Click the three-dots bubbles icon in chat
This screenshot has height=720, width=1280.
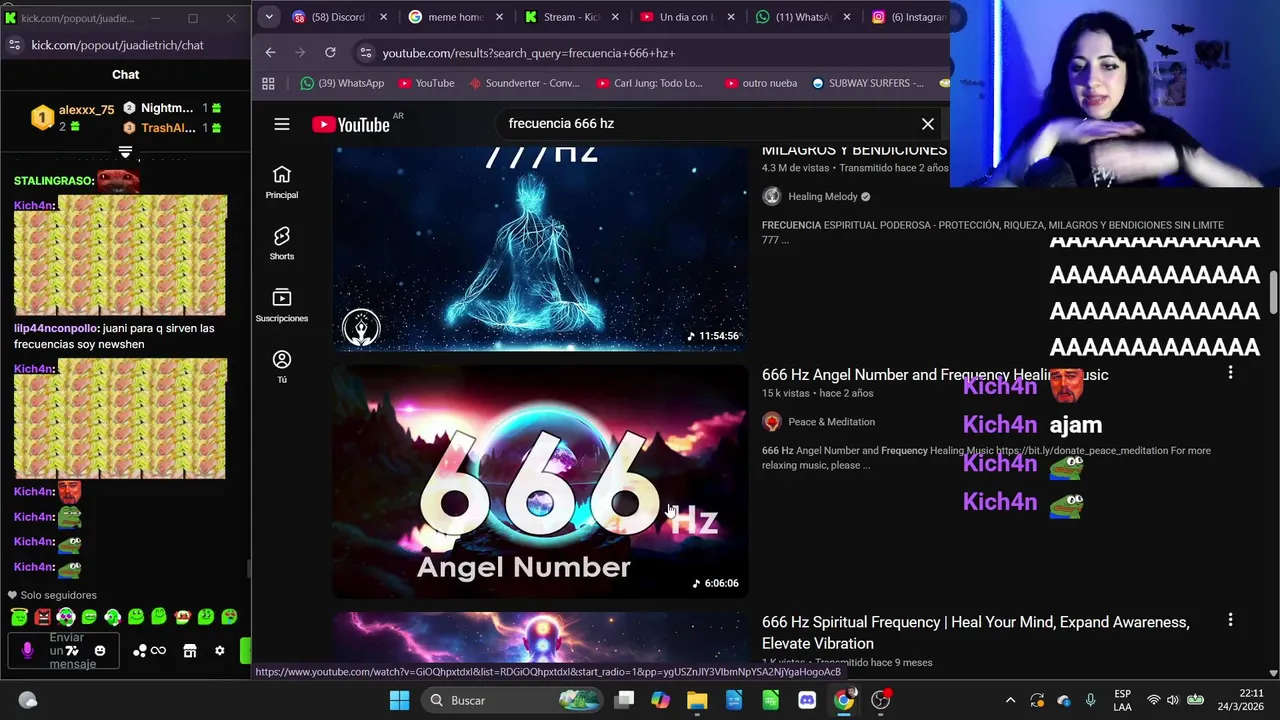[x=140, y=650]
